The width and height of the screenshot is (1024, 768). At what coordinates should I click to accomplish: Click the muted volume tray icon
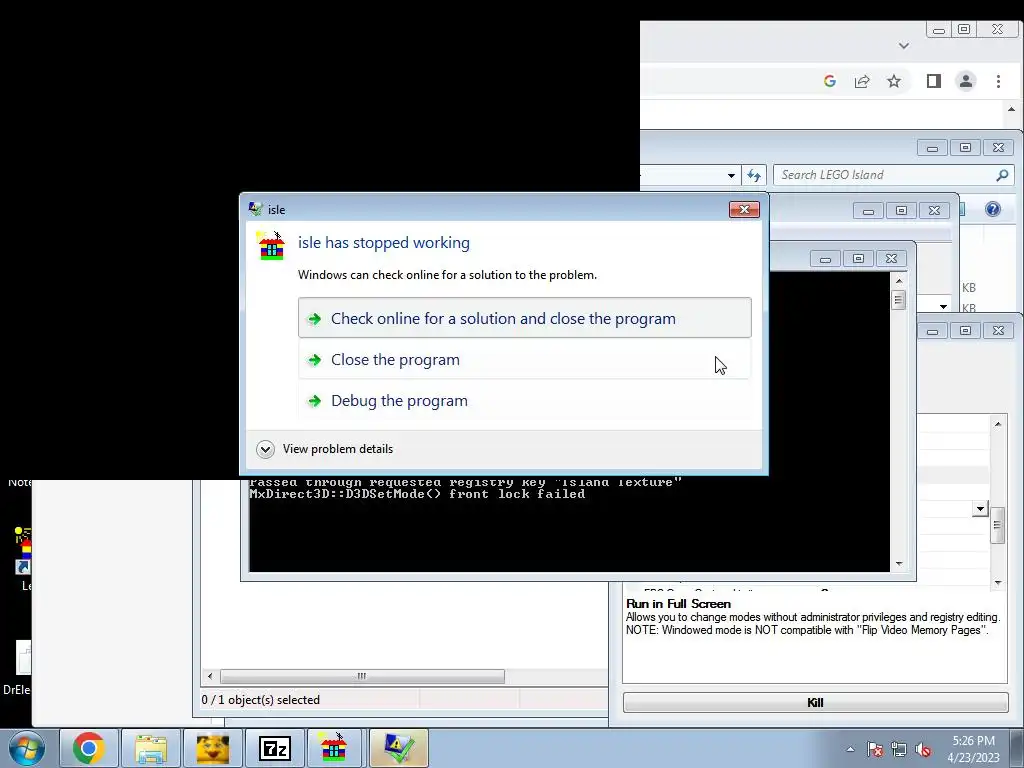[923, 749]
